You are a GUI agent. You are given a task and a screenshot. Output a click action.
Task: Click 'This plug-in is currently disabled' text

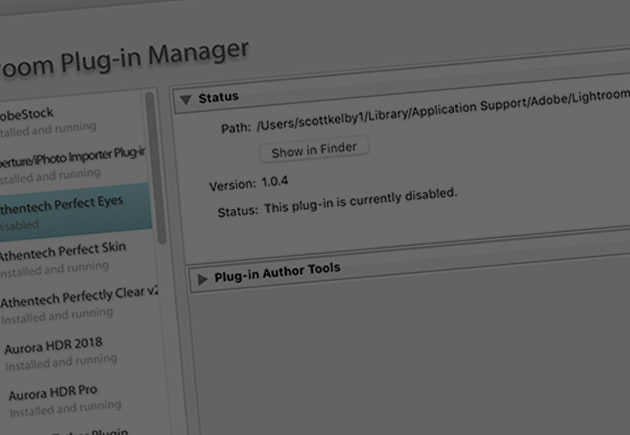point(360,200)
